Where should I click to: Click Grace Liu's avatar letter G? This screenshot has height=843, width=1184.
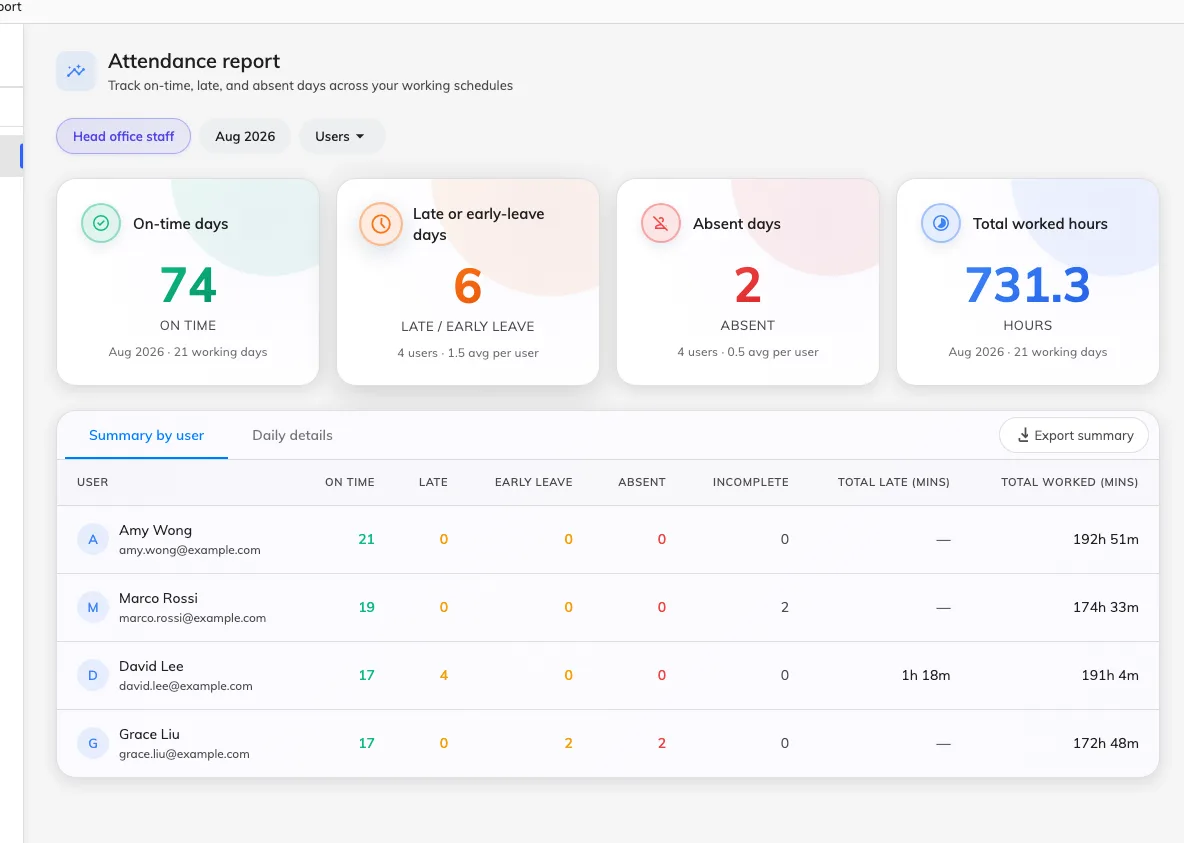93,743
